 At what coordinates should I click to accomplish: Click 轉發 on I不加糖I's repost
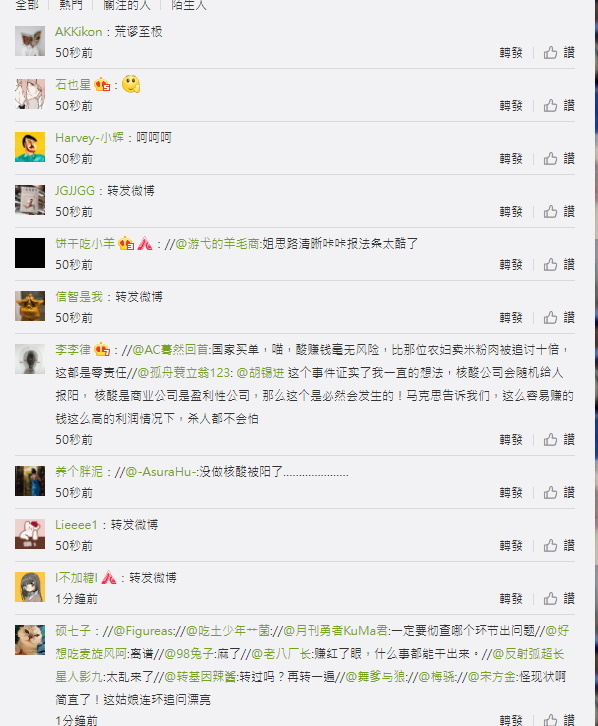511,598
